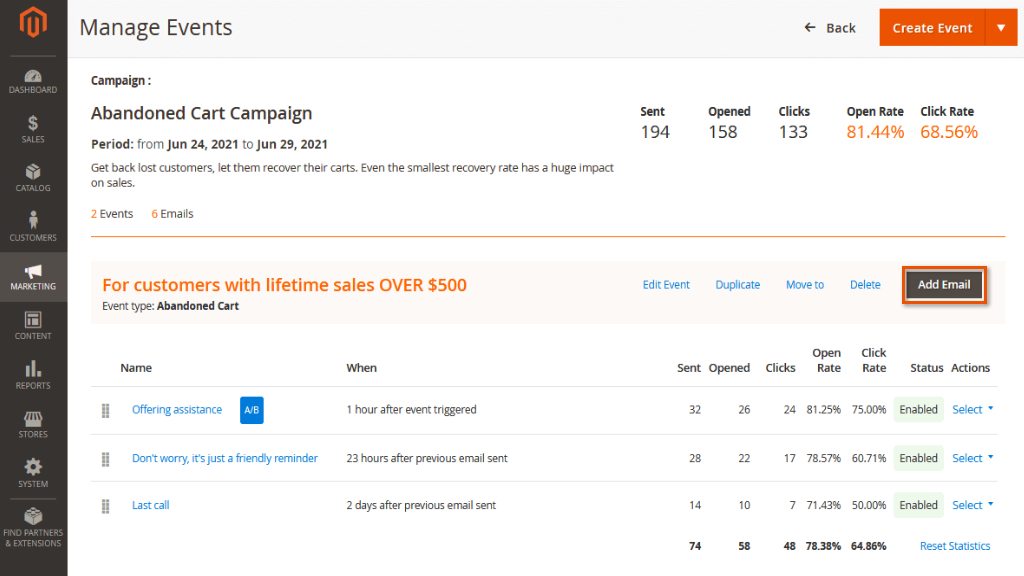Click the Create Event button
Screen dimensions: 1024x576
[x=932, y=27]
